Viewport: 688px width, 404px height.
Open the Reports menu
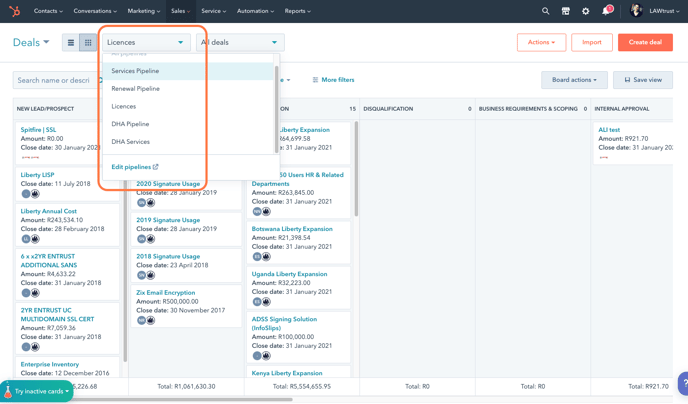point(297,11)
